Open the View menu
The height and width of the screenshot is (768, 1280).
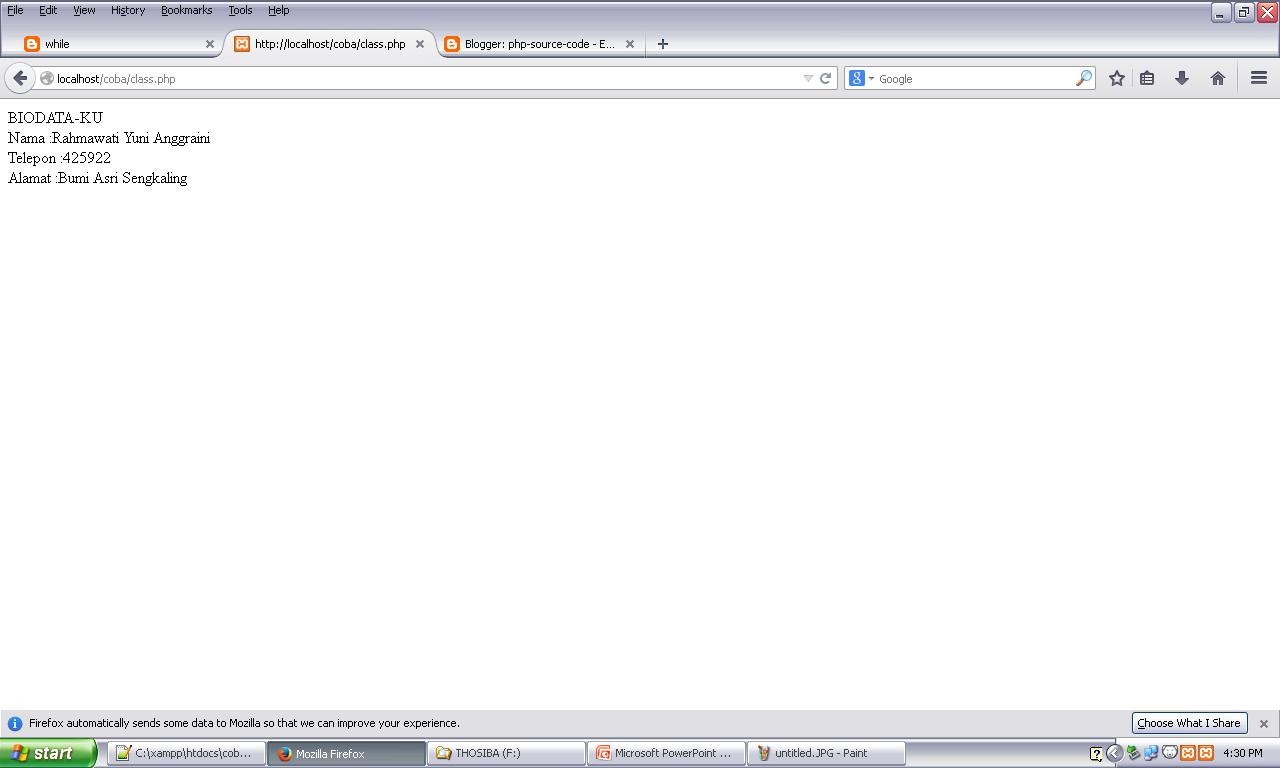coord(84,10)
